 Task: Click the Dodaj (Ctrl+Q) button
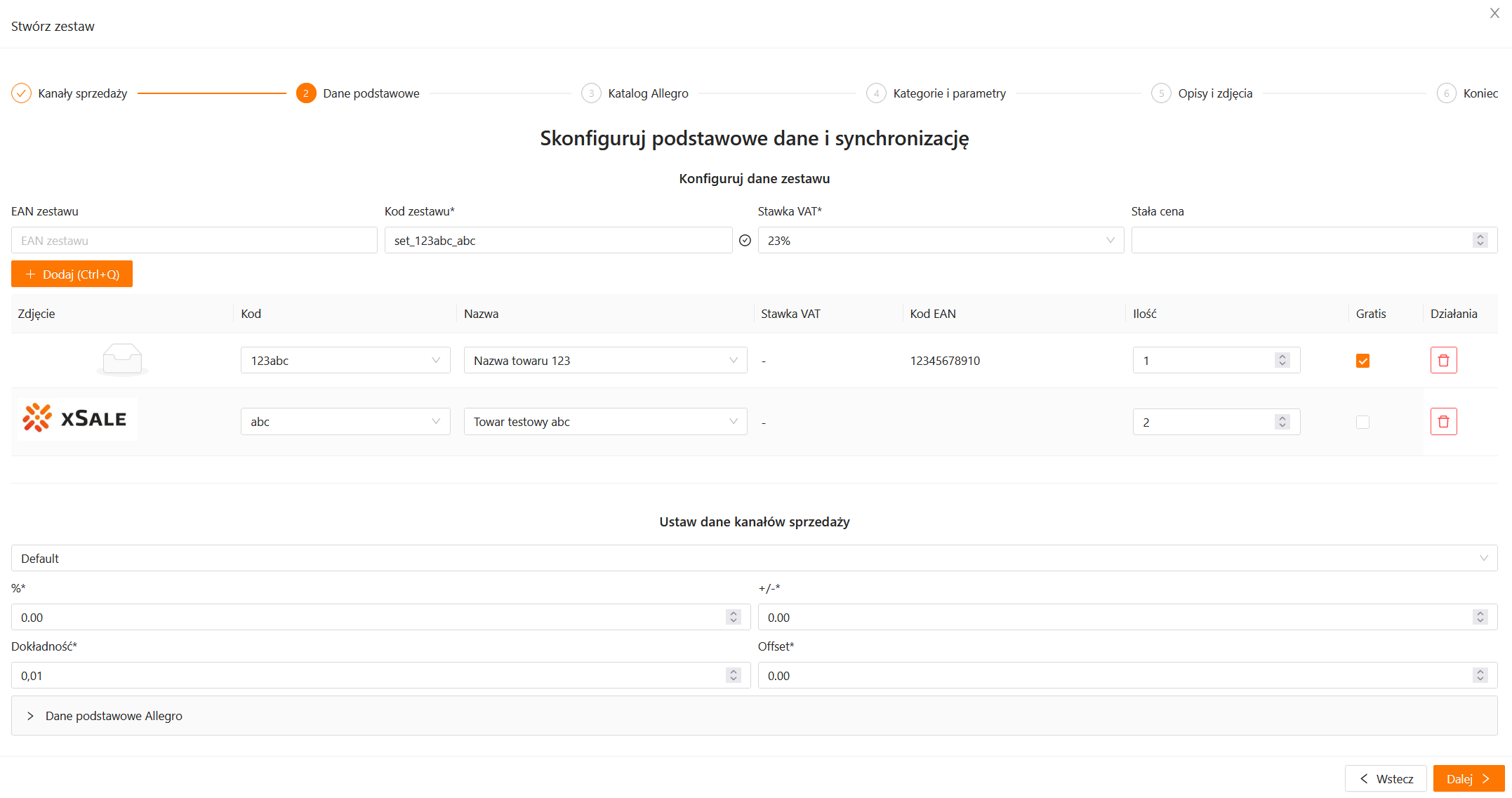72,274
